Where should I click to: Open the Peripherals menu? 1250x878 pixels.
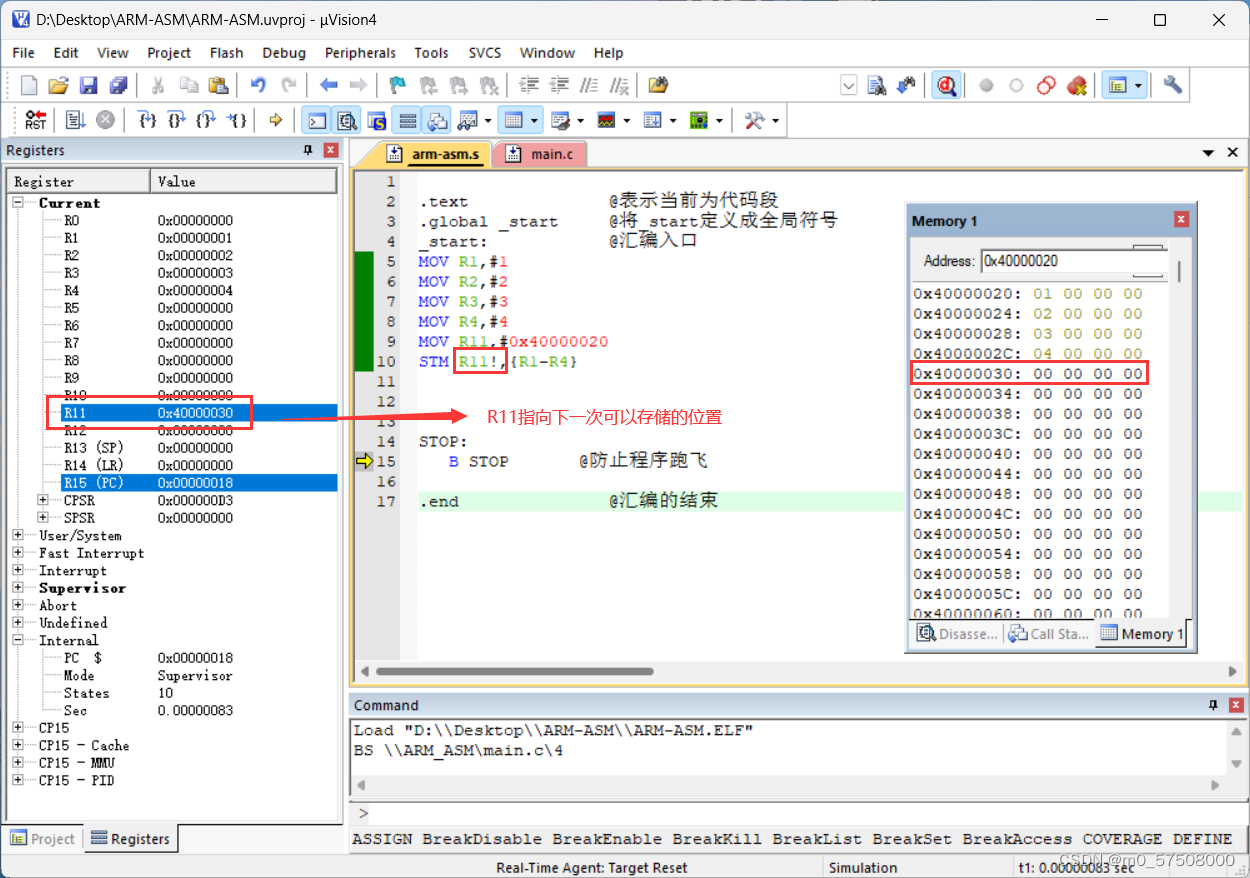tap(360, 53)
